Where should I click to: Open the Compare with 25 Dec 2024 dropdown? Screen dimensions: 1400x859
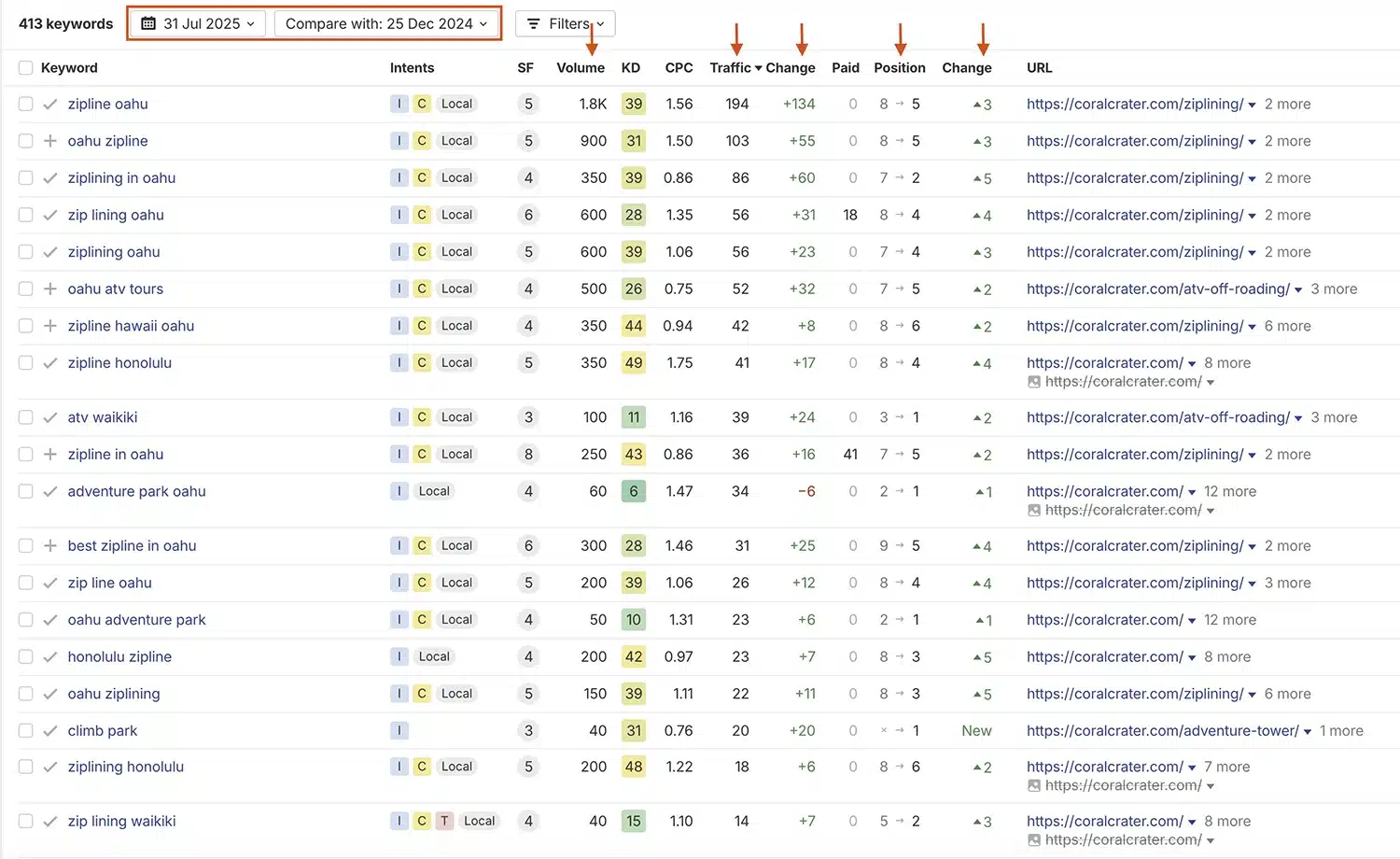pyautogui.click(x=386, y=23)
